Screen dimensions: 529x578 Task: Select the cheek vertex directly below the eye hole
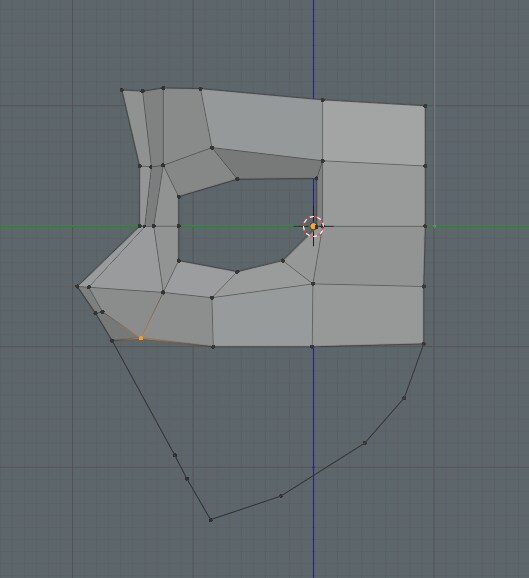click(212, 297)
